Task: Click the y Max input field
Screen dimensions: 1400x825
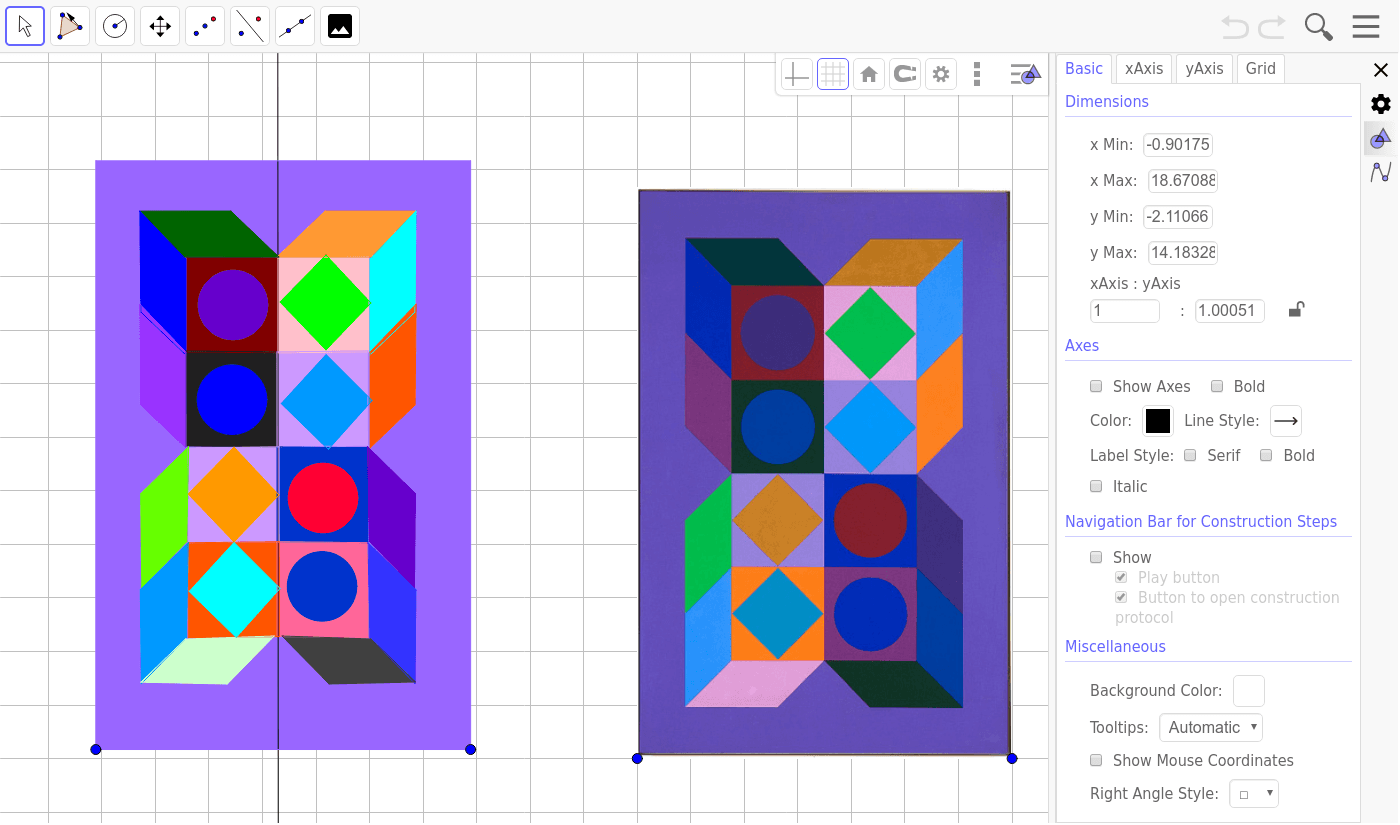Action: [1183, 252]
